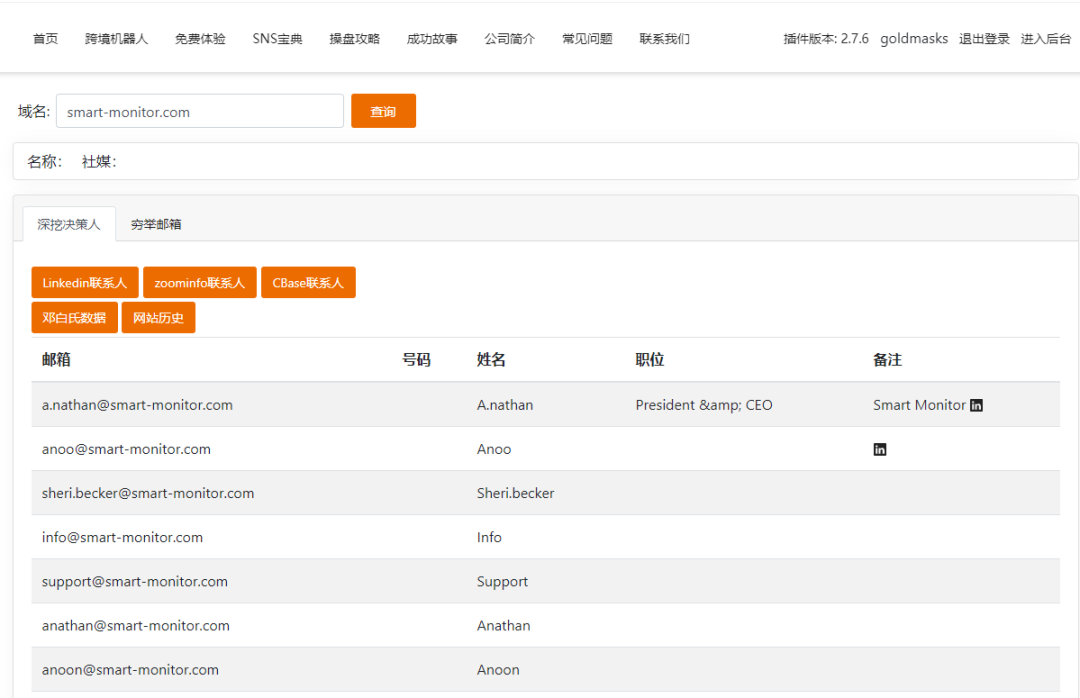This screenshot has width=1080, height=698.
Task: Focus the 域名 domain input field
Action: point(200,111)
